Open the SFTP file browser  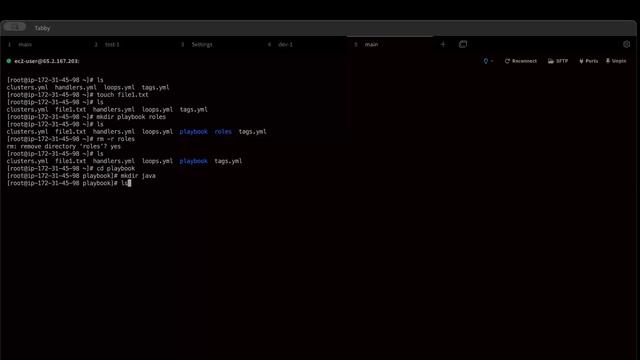558,61
